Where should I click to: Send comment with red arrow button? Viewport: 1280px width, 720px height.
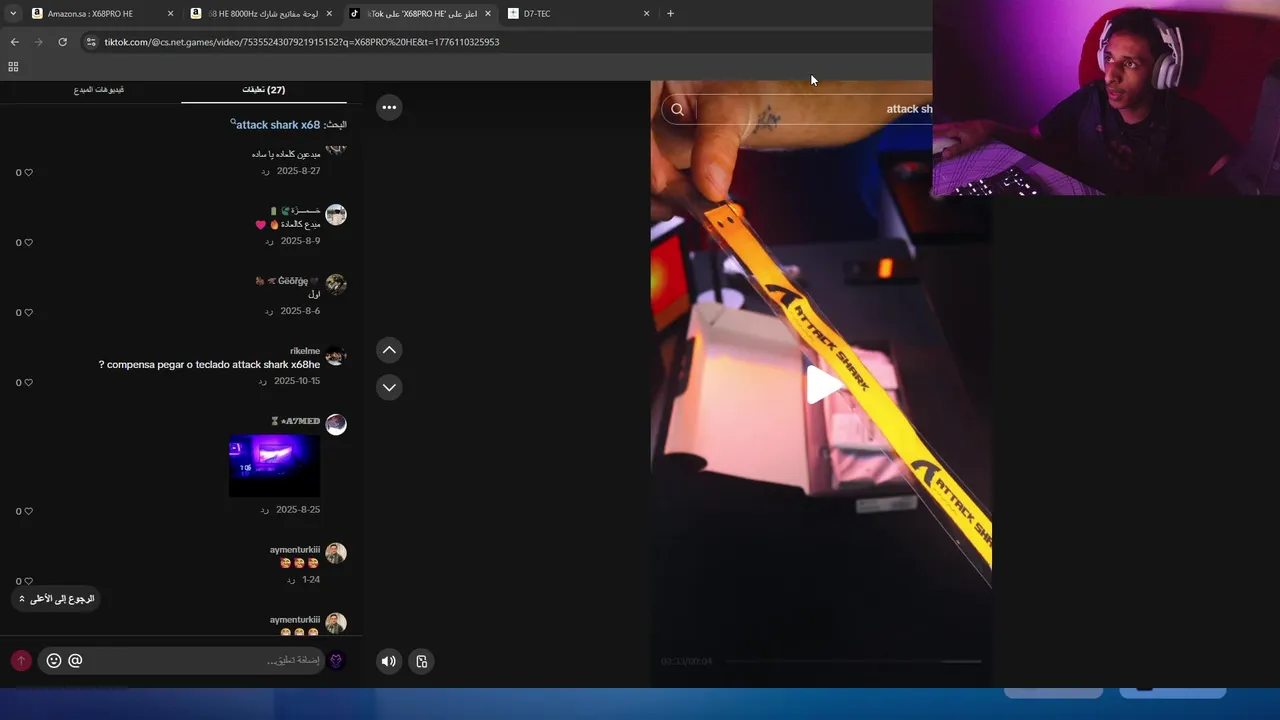click(21, 660)
